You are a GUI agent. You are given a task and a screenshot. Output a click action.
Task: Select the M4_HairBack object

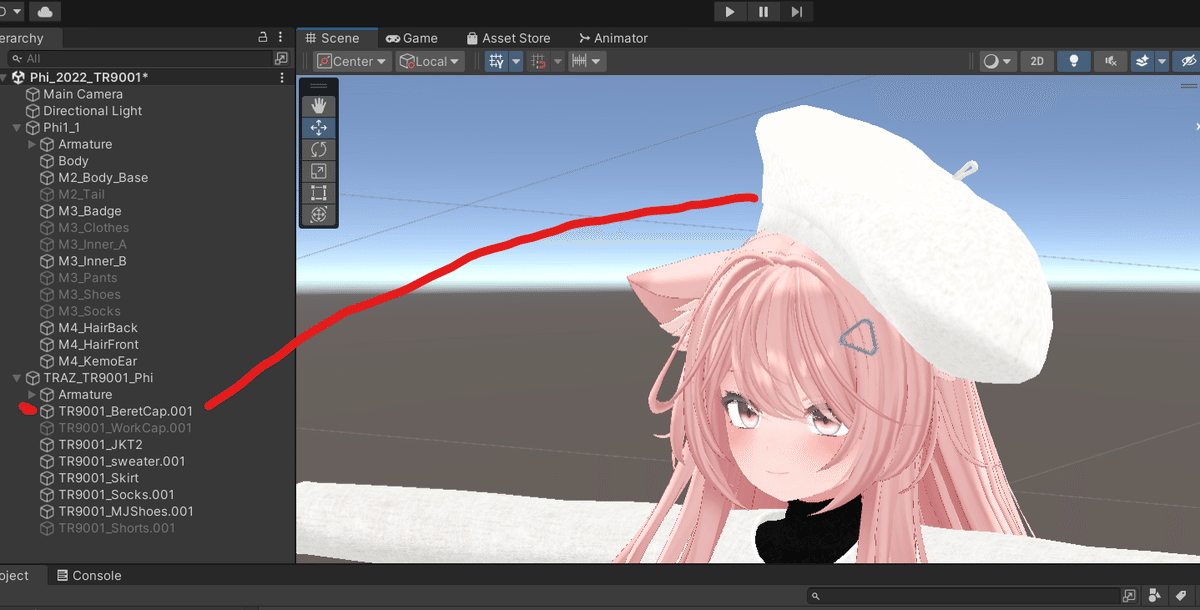click(x=98, y=328)
